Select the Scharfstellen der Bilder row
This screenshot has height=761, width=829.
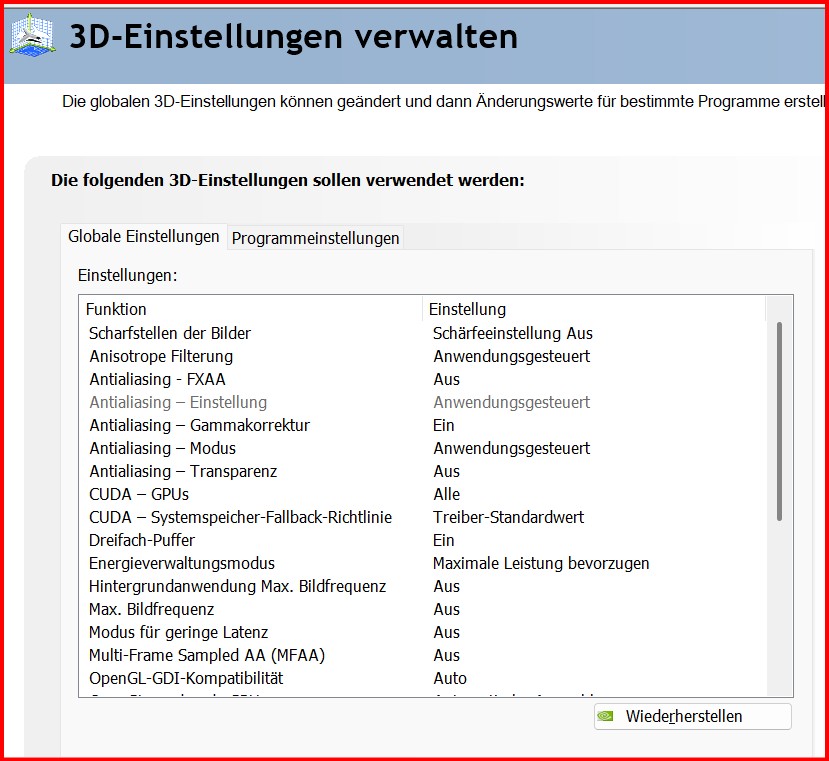(422, 333)
